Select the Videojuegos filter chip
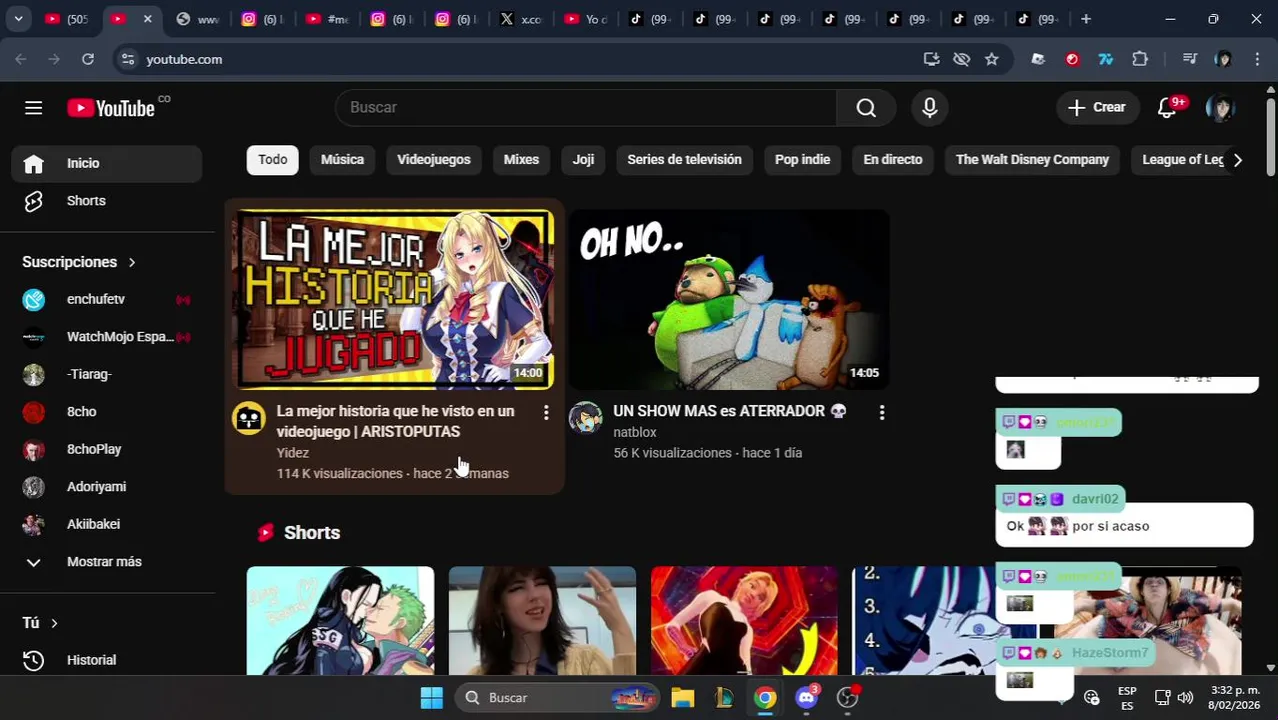This screenshot has height=720, width=1278. (x=434, y=160)
